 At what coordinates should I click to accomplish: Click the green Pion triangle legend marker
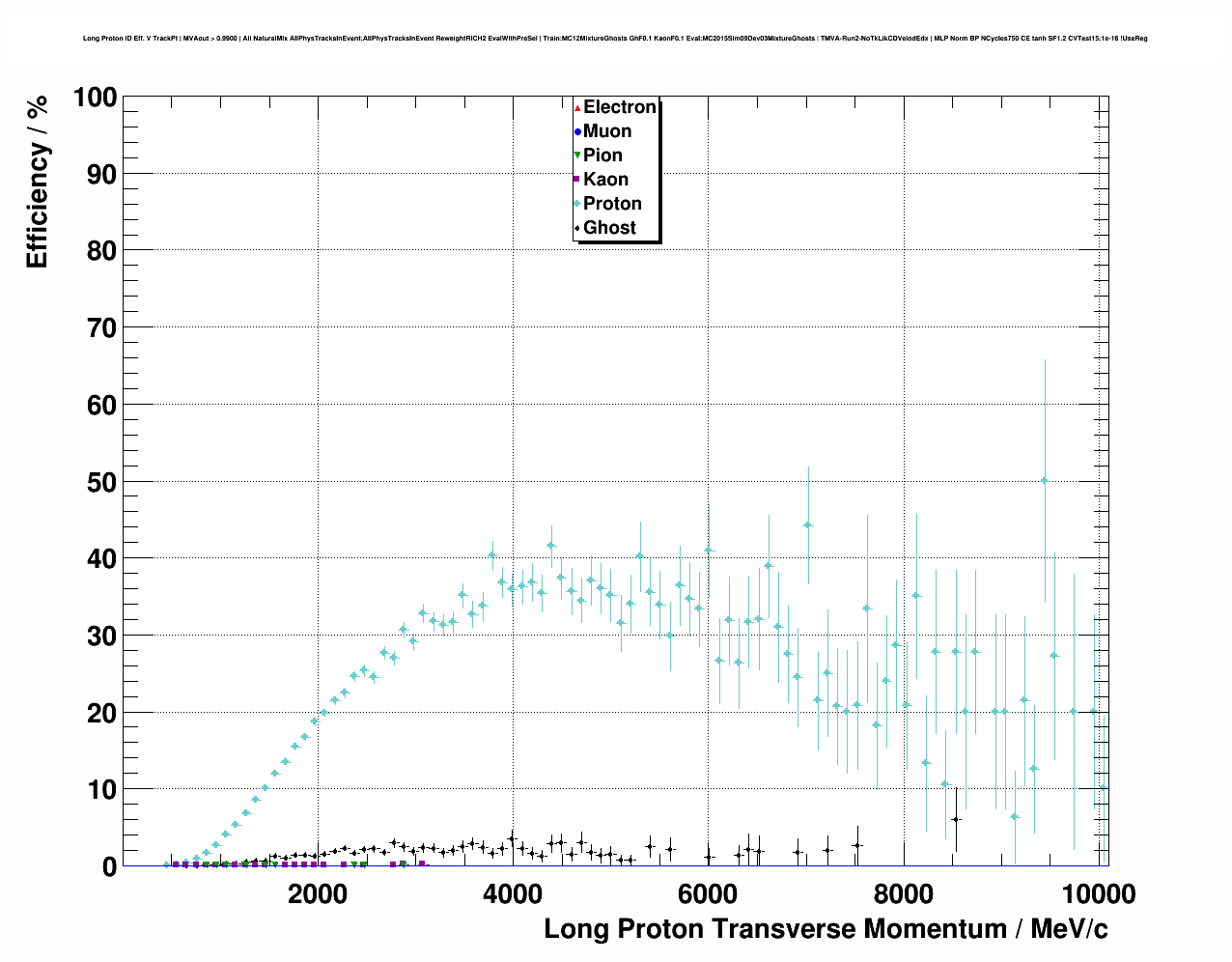[577, 156]
